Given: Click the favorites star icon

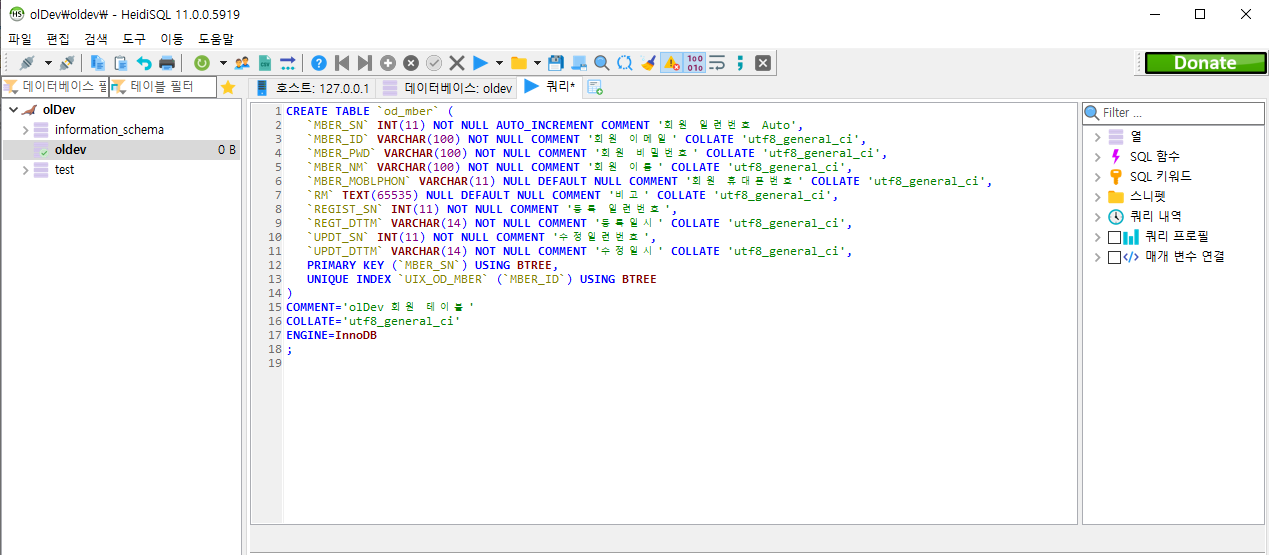Looking at the screenshot, I should tap(228, 87).
